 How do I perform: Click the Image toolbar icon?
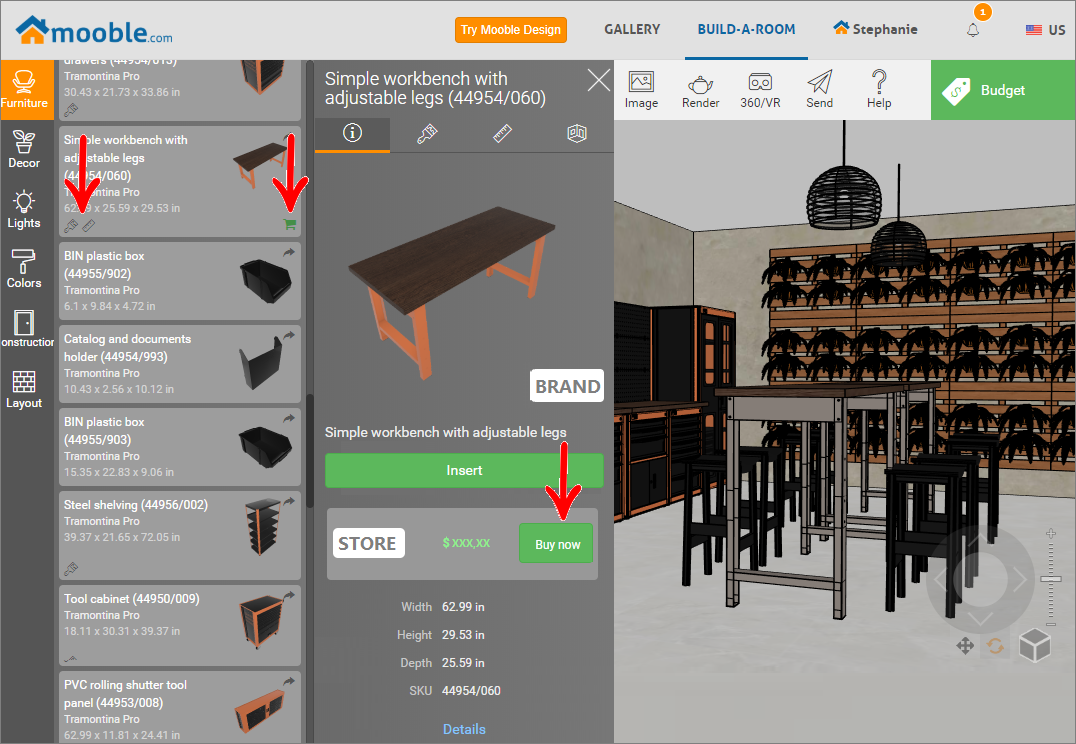[x=641, y=90]
